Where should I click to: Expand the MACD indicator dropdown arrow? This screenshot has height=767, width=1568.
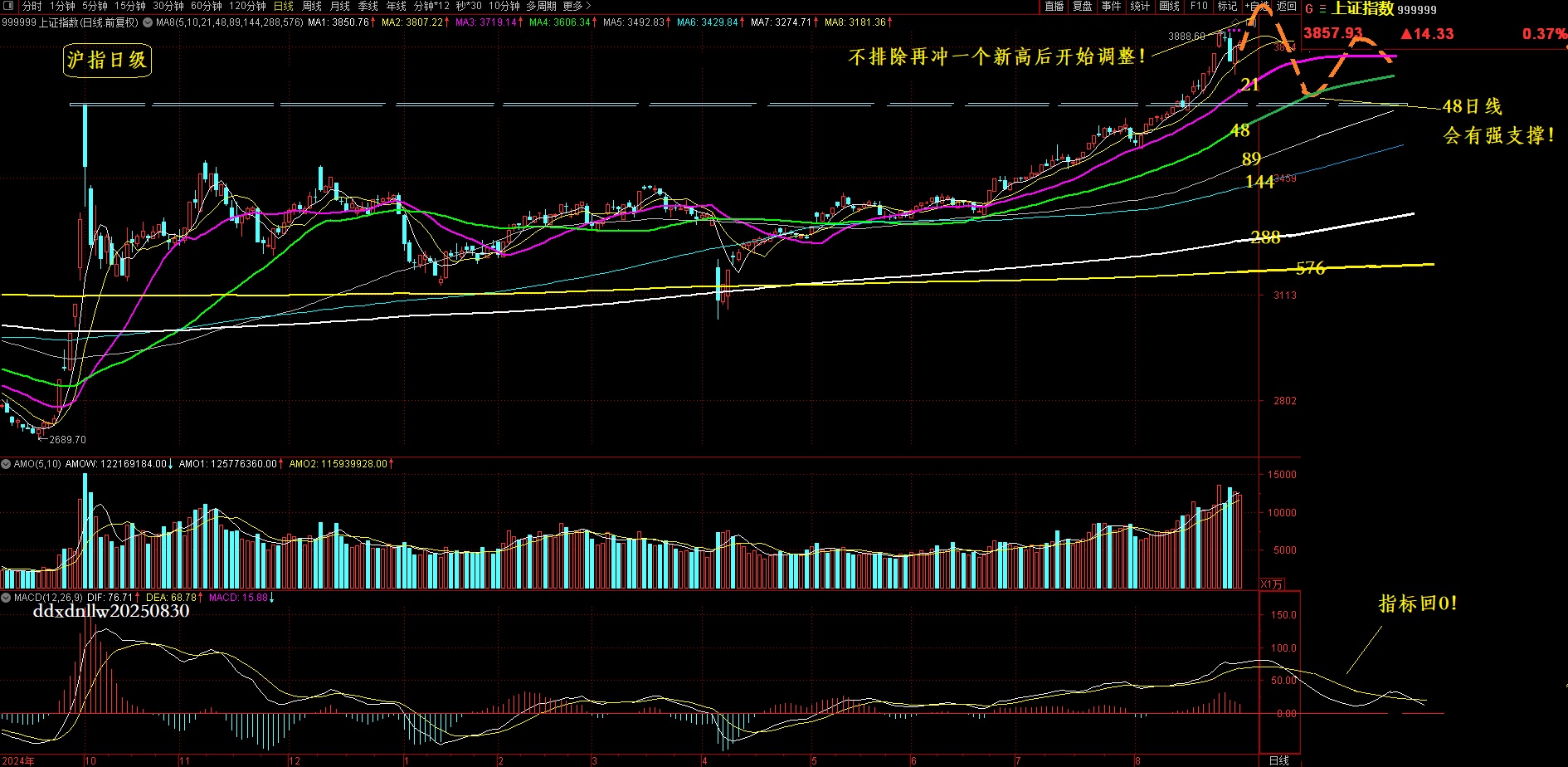7,598
